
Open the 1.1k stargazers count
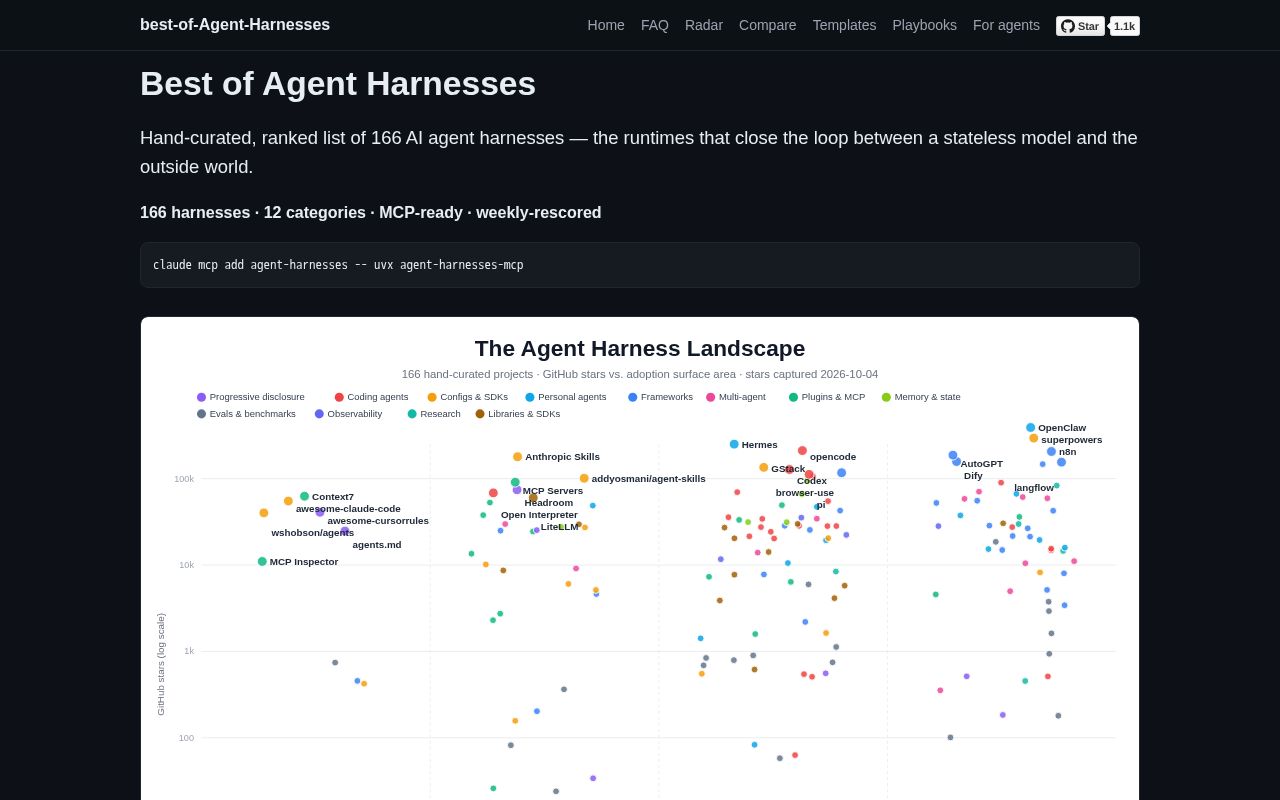pyautogui.click(x=1125, y=26)
